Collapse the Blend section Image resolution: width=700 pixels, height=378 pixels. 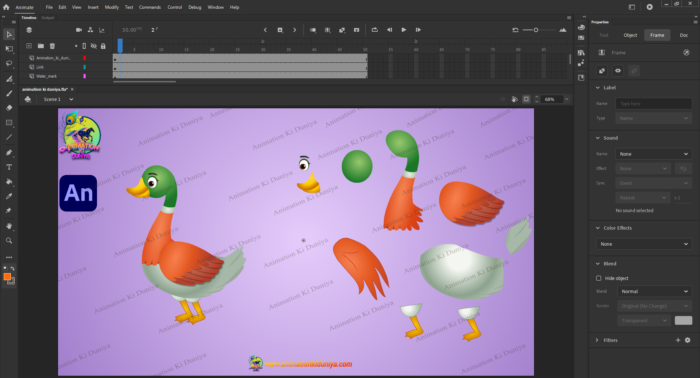pyautogui.click(x=598, y=263)
